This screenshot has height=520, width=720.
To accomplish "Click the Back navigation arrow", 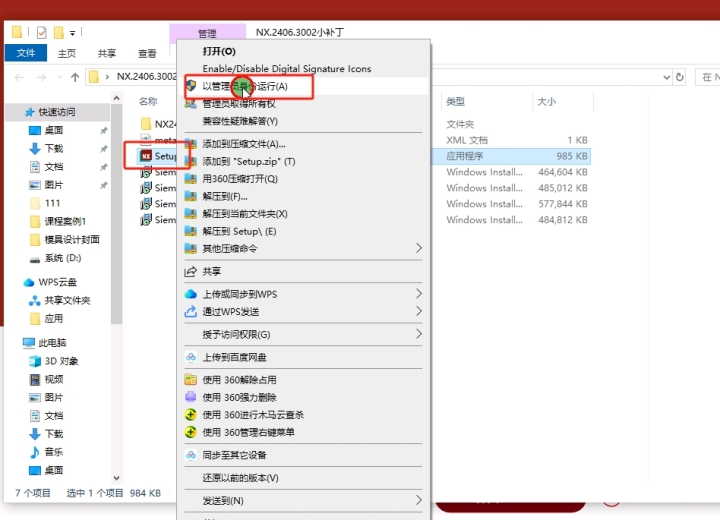I will 19,77.
